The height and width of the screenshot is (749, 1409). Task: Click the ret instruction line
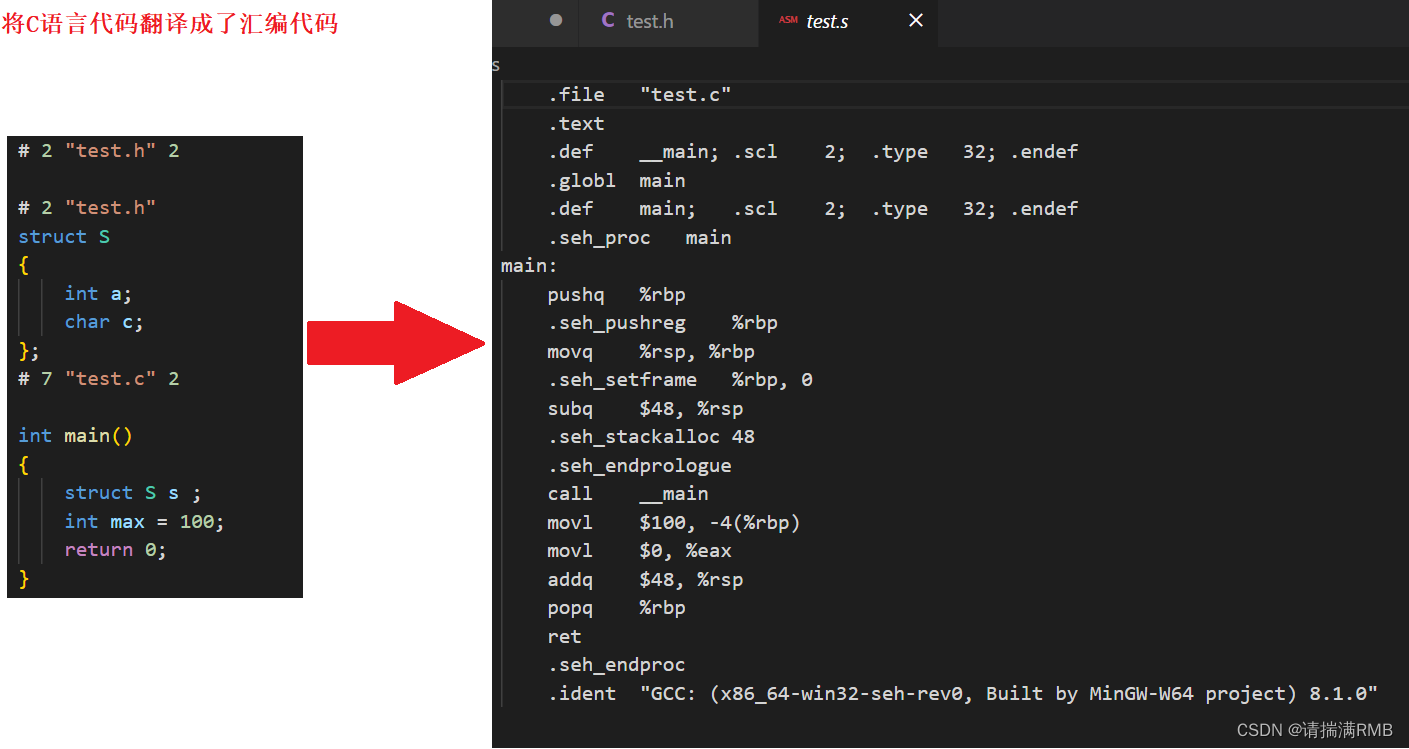tap(564, 637)
